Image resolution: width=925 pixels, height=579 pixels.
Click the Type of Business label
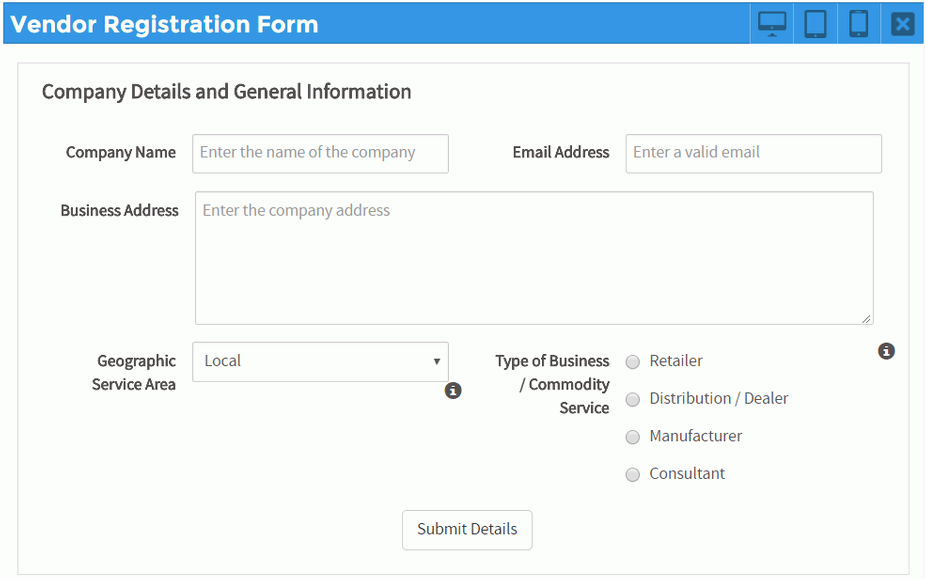point(553,384)
